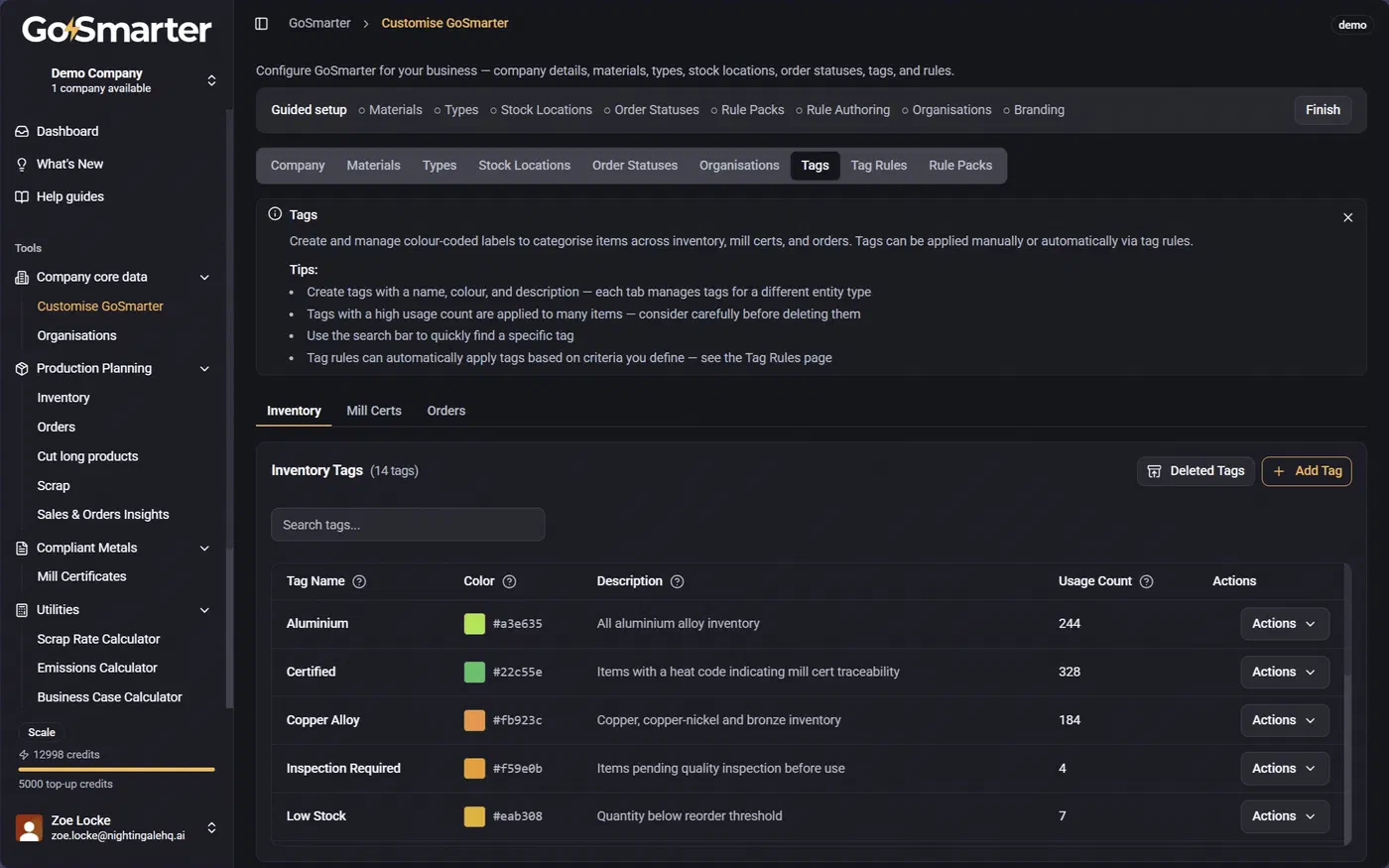Viewport: 1389px width, 868px height.
Task: Click the sparkle credits icon
Action: point(24,755)
